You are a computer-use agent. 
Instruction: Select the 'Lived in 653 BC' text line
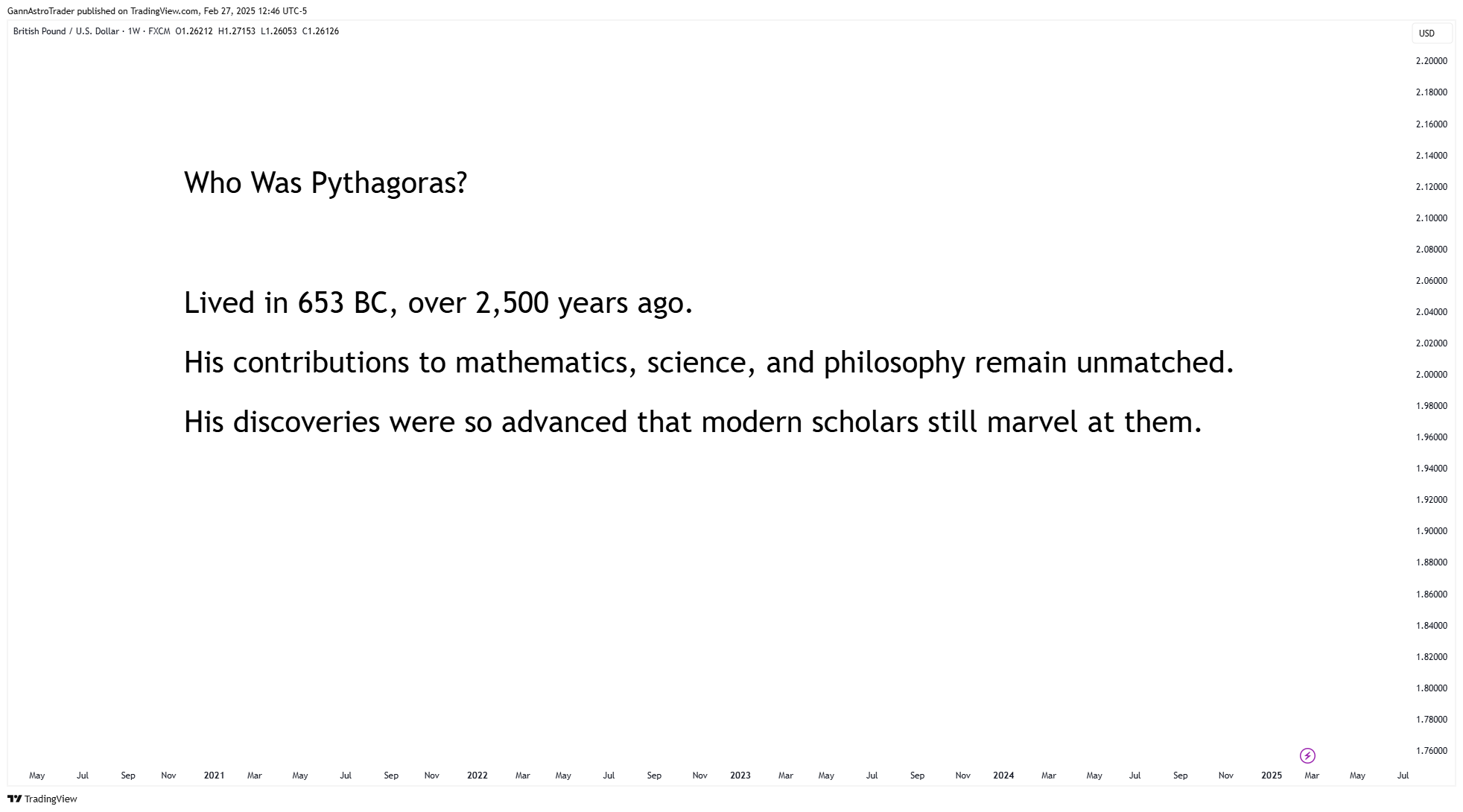(x=438, y=302)
